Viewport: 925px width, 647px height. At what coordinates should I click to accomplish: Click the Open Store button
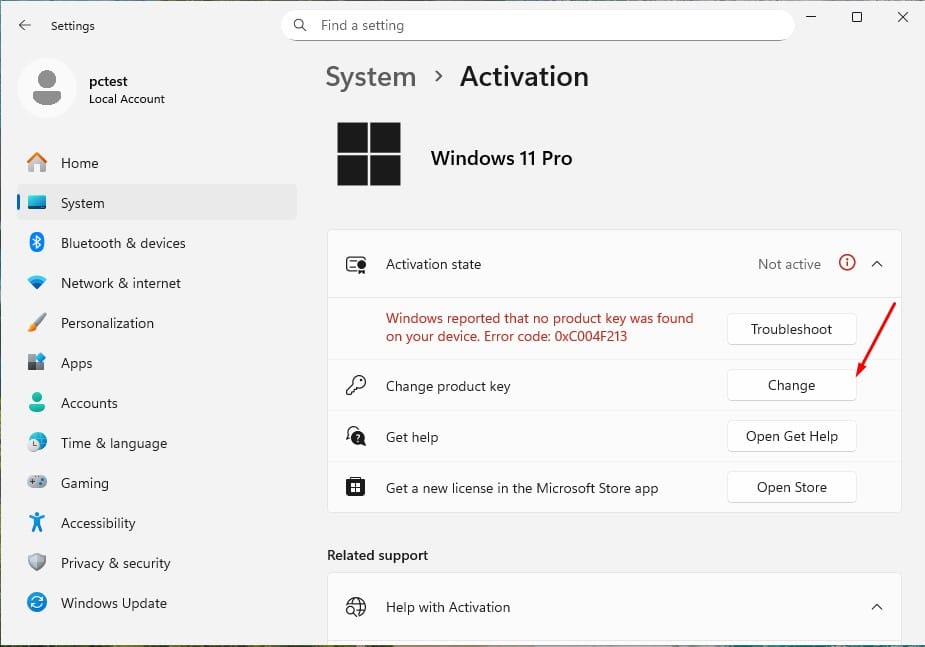click(x=791, y=488)
